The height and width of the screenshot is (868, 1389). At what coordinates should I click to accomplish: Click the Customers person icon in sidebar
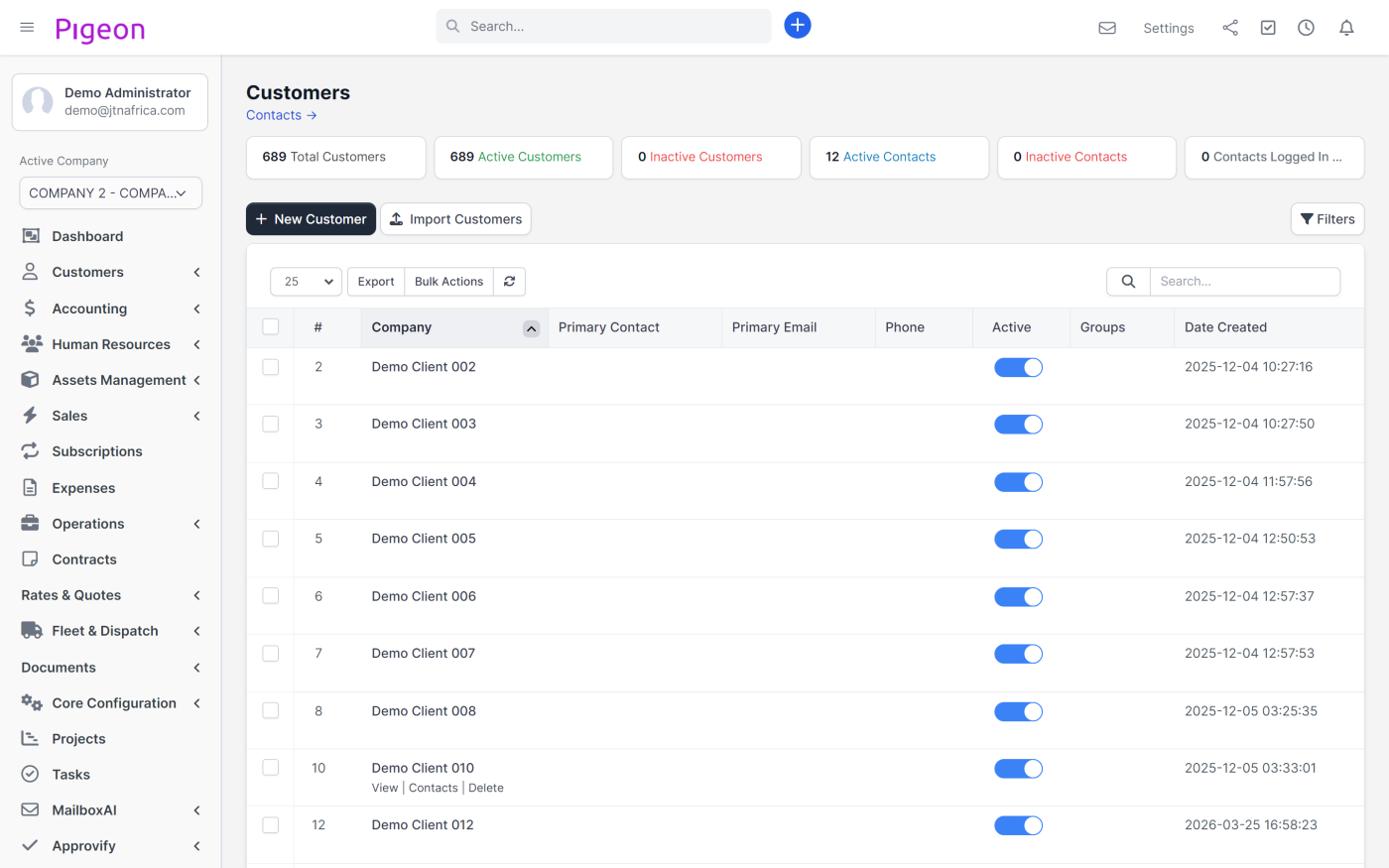(31, 272)
